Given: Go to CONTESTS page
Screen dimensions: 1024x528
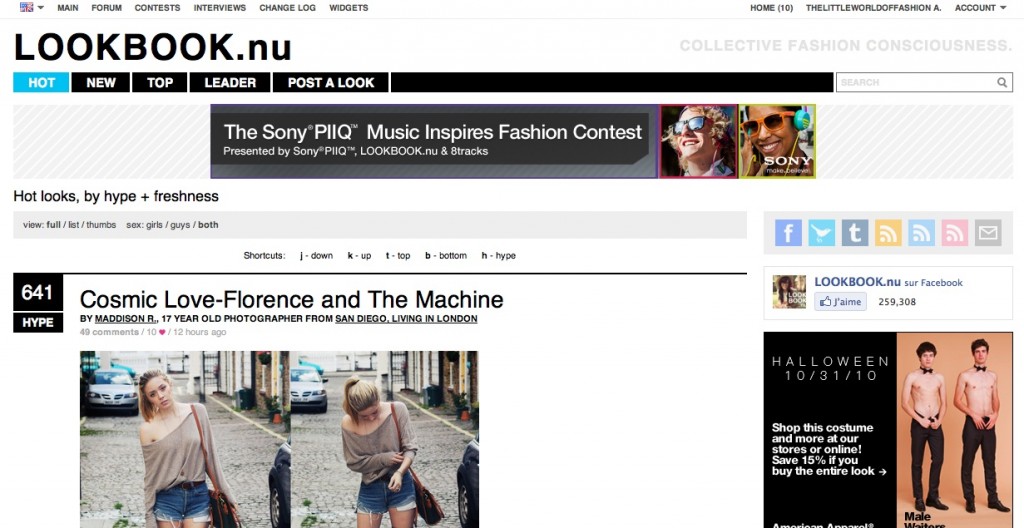Looking at the screenshot, I should [x=157, y=8].
